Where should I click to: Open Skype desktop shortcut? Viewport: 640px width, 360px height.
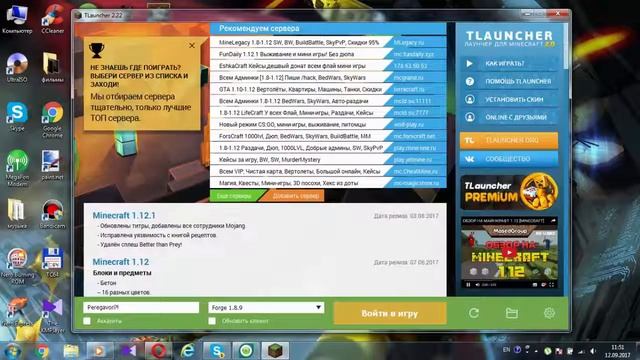point(17,117)
